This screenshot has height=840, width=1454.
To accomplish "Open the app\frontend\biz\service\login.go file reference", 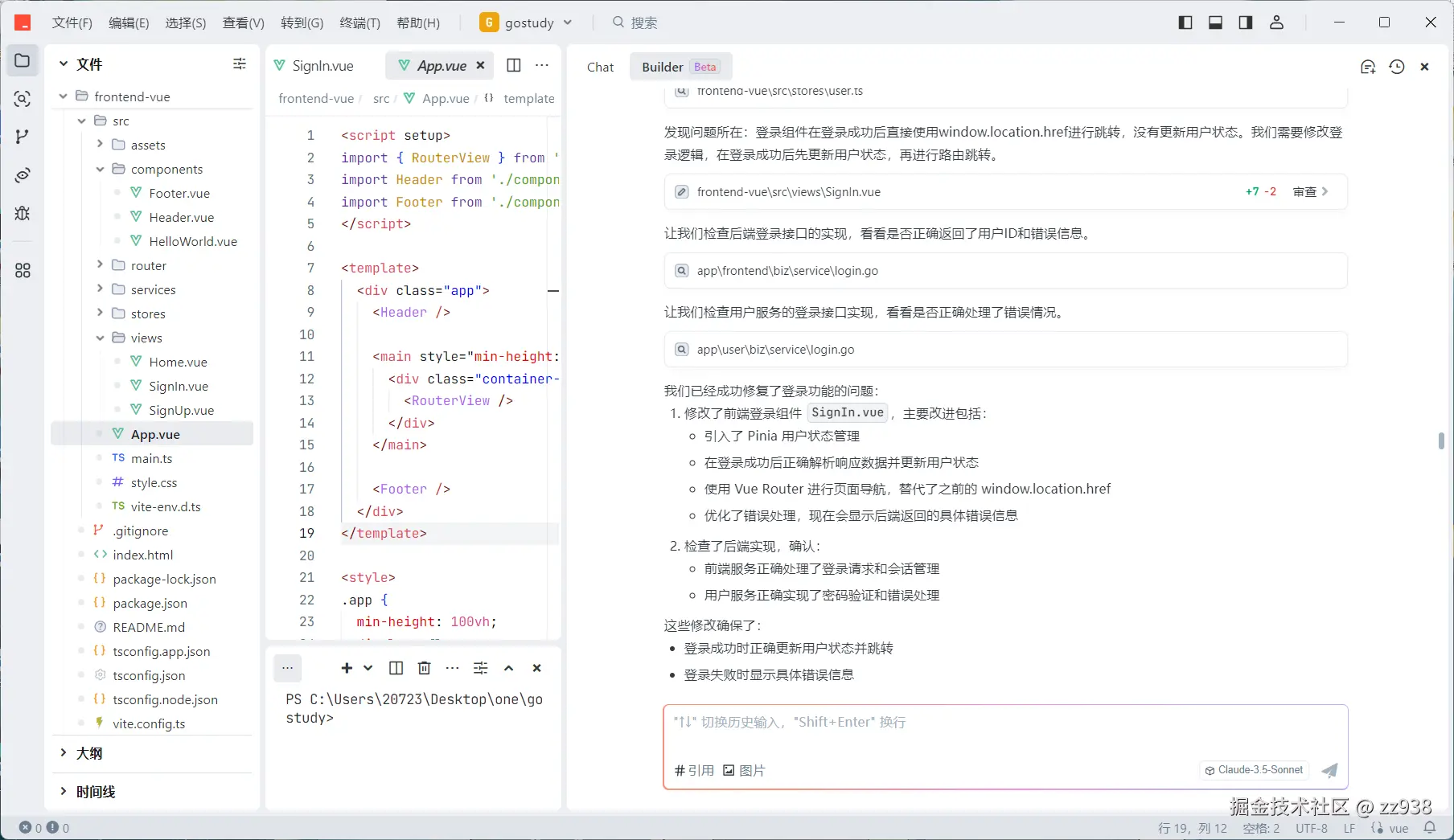I will tap(1005, 271).
